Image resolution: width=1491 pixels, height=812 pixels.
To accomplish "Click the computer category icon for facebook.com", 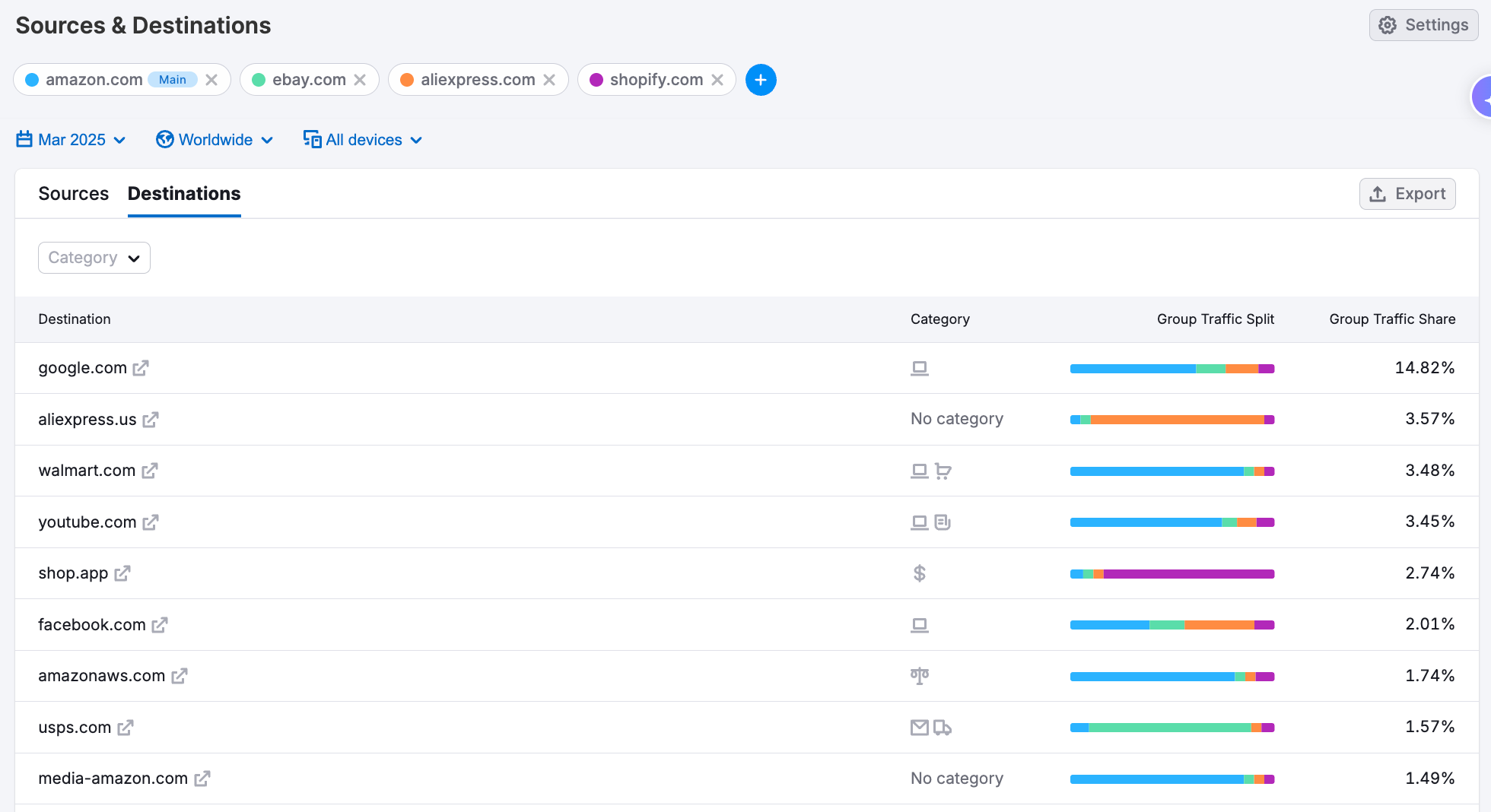I will tap(920, 624).
